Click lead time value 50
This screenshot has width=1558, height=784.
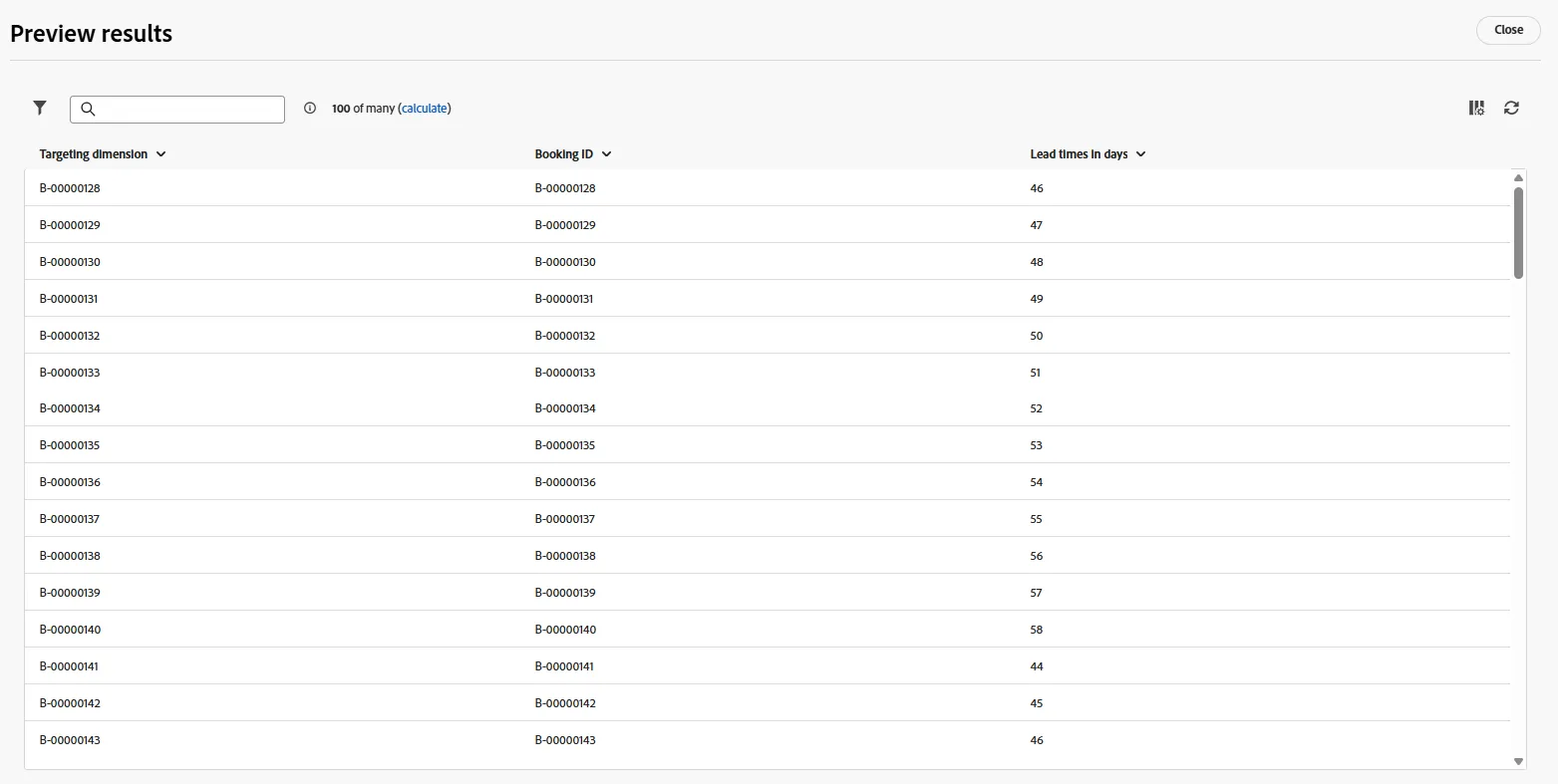pos(1037,336)
